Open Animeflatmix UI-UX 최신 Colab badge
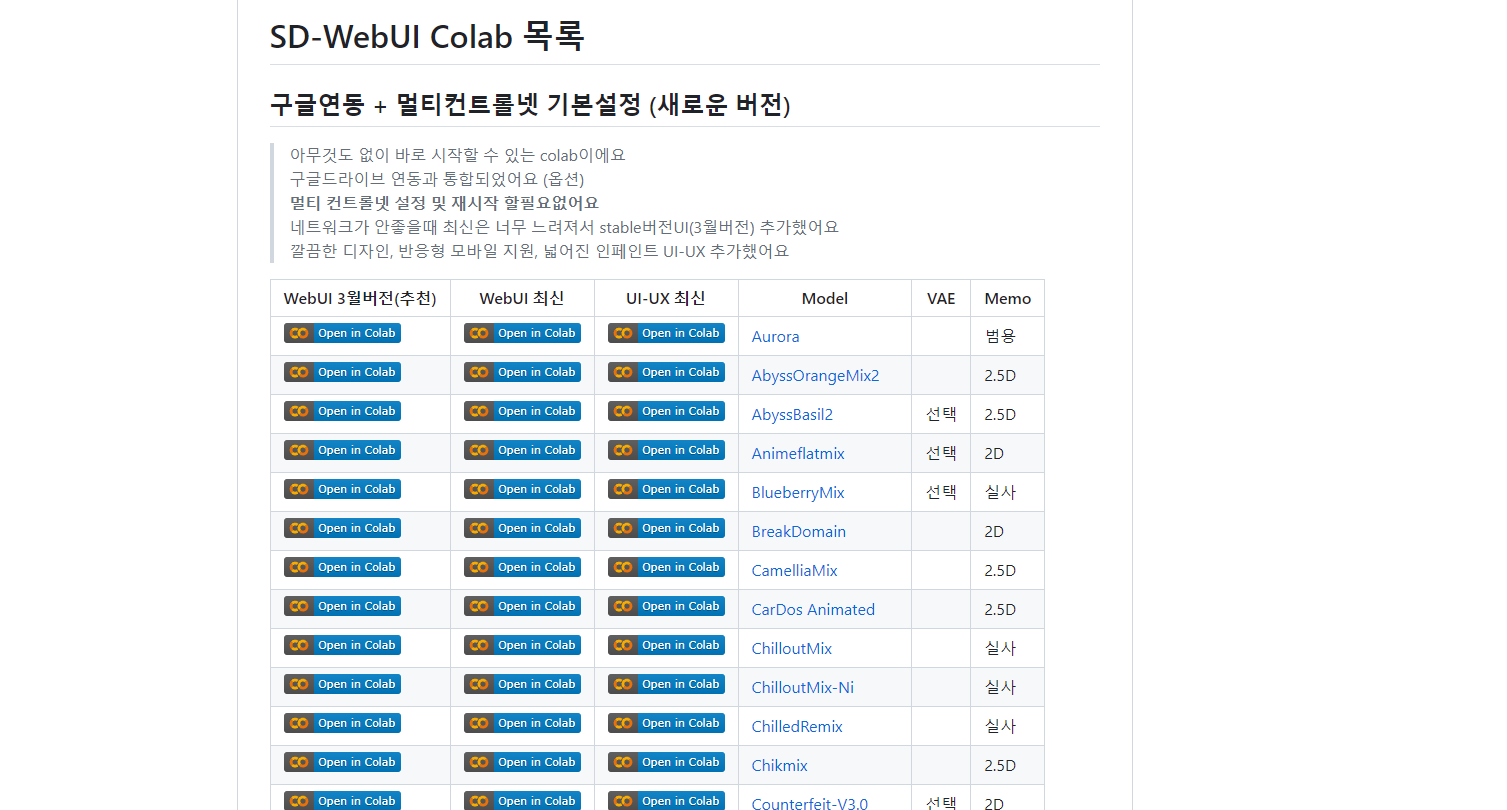 pos(666,450)
